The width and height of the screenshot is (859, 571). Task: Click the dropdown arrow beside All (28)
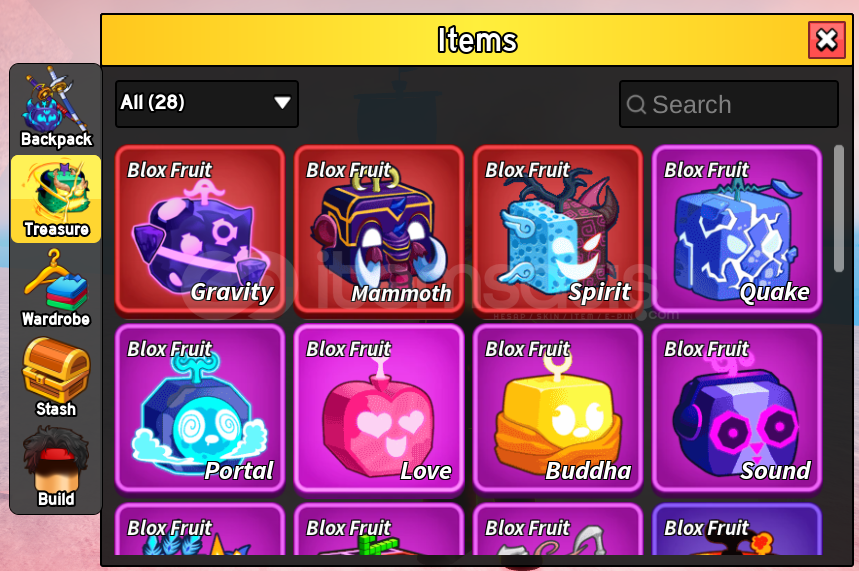[282, 102]
